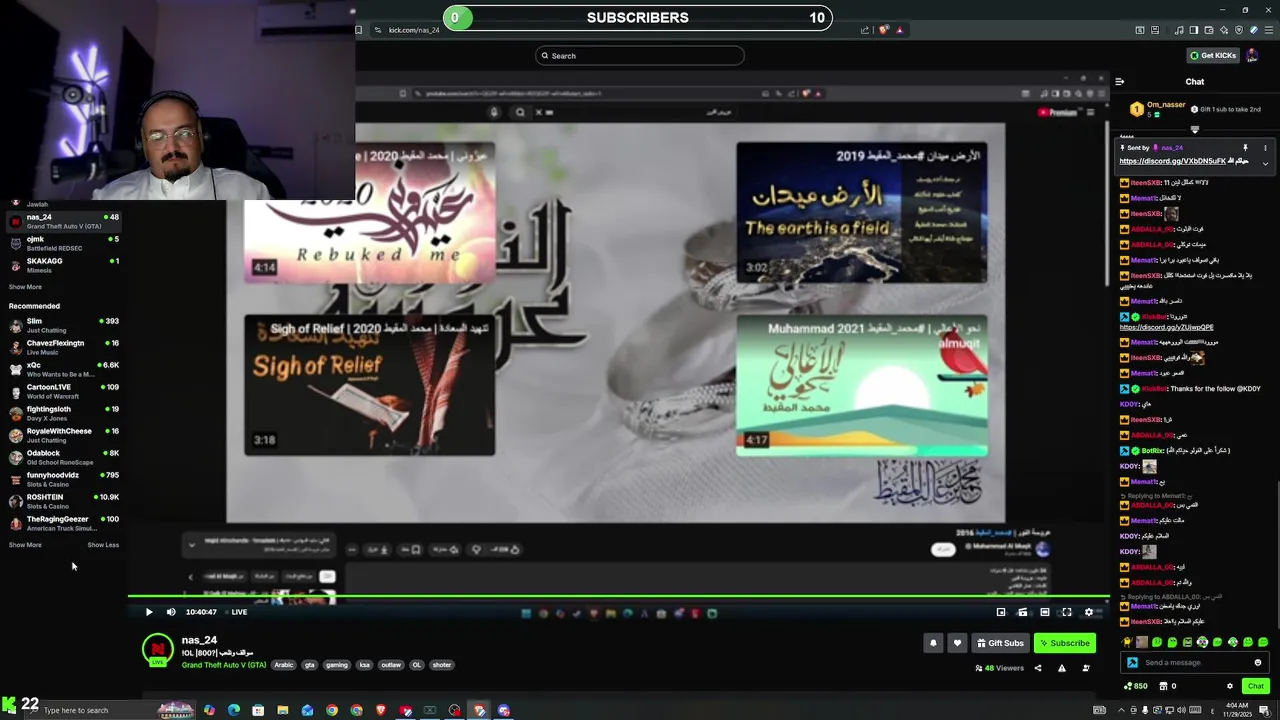The image size is (1280, 720).
Task: Open Microsoft Edge from the taskbar
Action: tap(234, 710)
